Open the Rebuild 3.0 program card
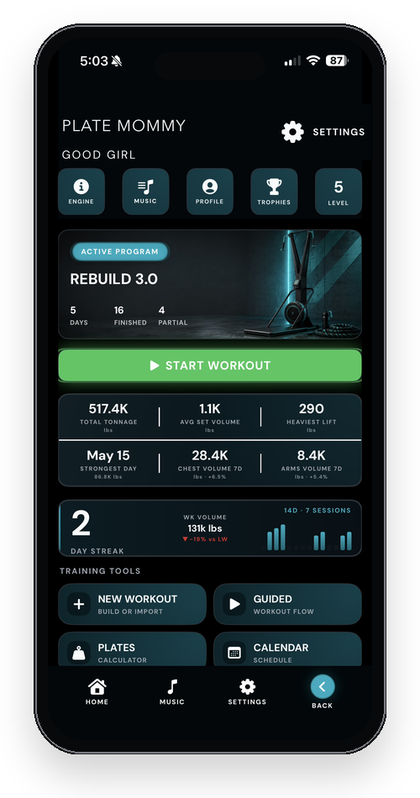The image size is (420, 798). [x=210, y=284]
